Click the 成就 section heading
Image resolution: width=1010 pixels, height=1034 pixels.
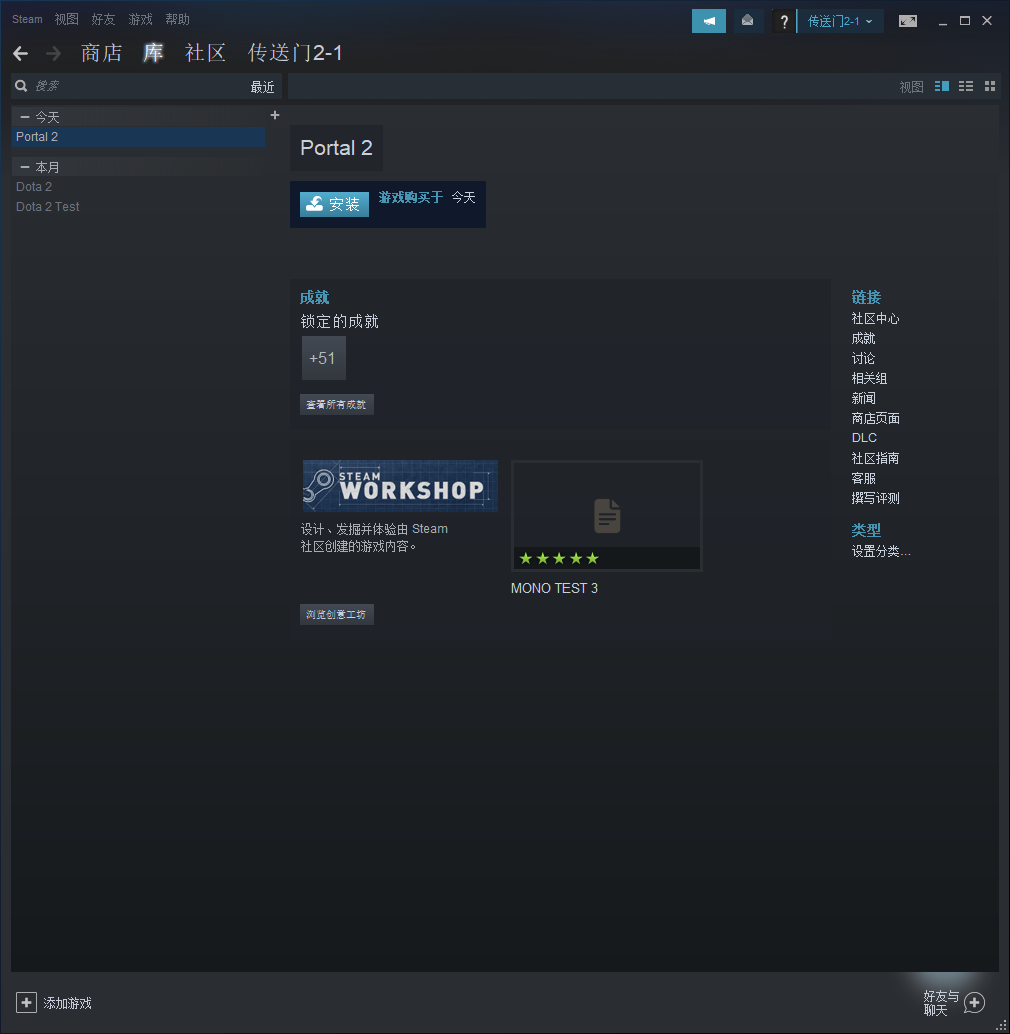[314, 297]
